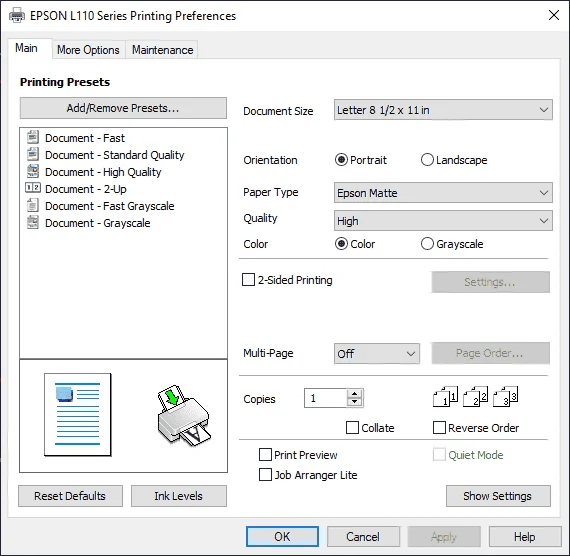Switch to the Maintenance tab
The width and height of the screenshot is (570, 556).
point(162,50)
